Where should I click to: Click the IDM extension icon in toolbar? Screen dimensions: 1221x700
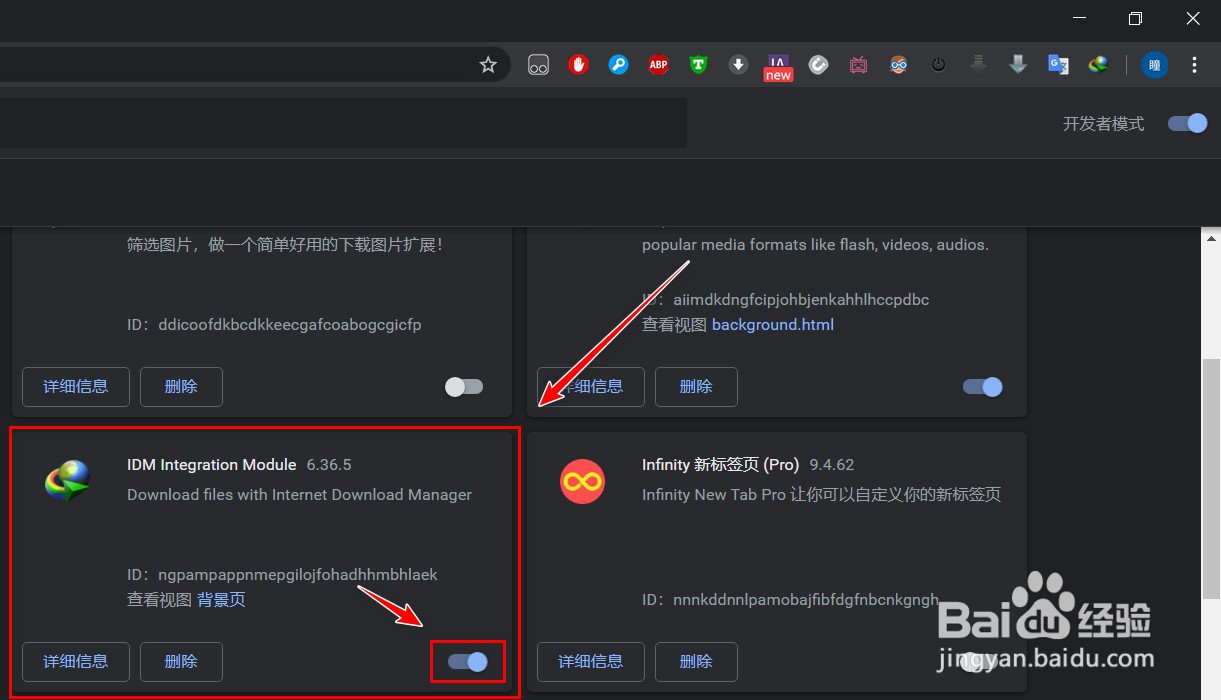(x=1098, y=65)
